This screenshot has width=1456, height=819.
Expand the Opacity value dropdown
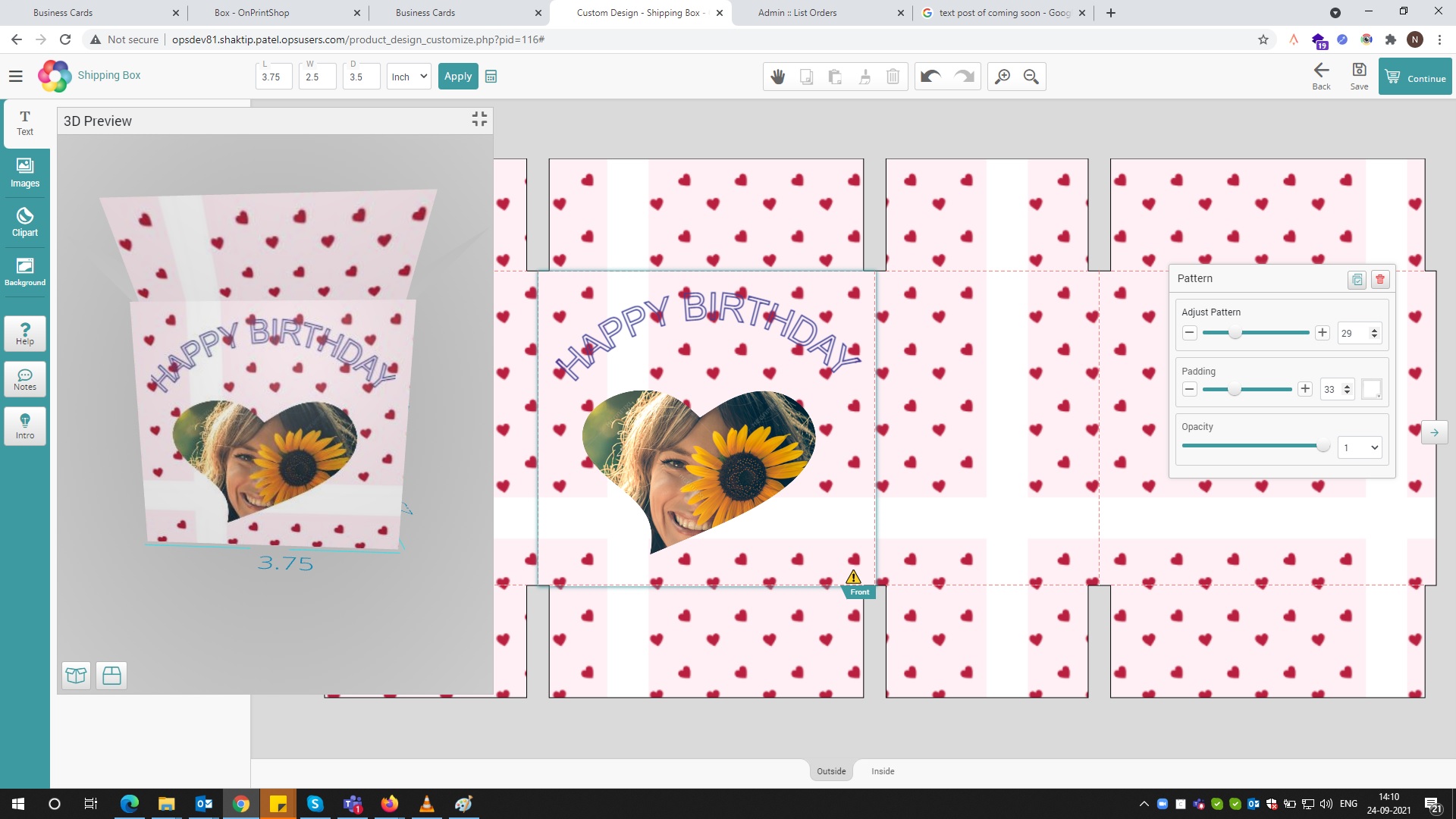(x=1359, y=447)
